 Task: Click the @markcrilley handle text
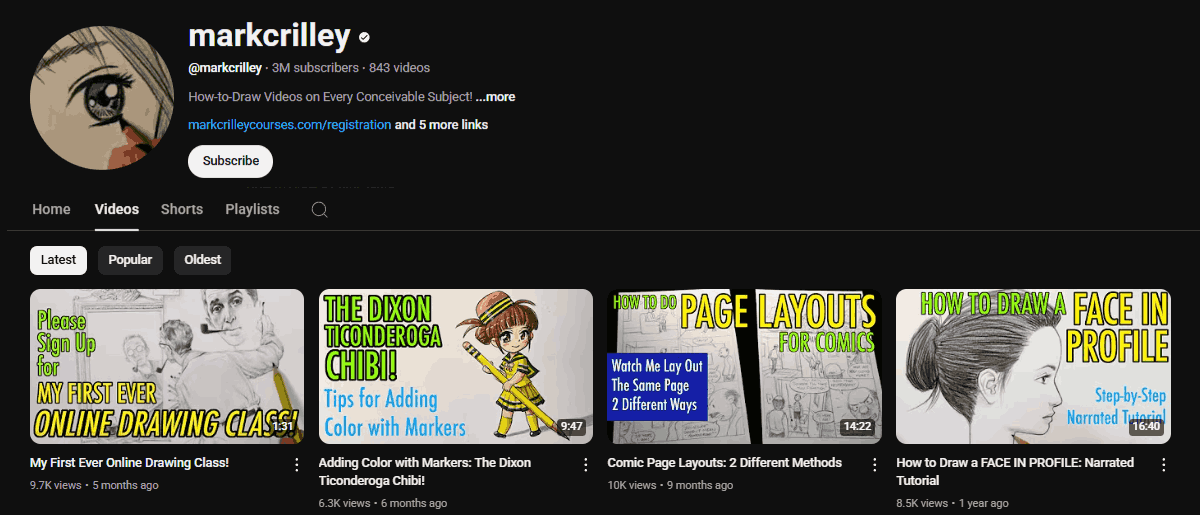(225, 68)
